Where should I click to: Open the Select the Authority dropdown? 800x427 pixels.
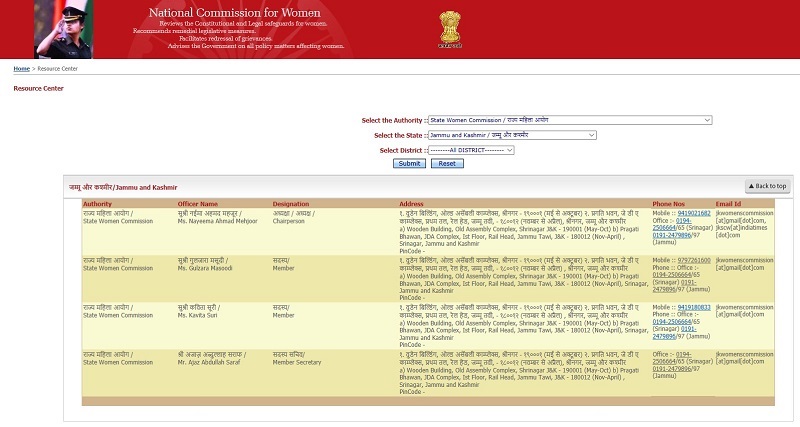570,120
